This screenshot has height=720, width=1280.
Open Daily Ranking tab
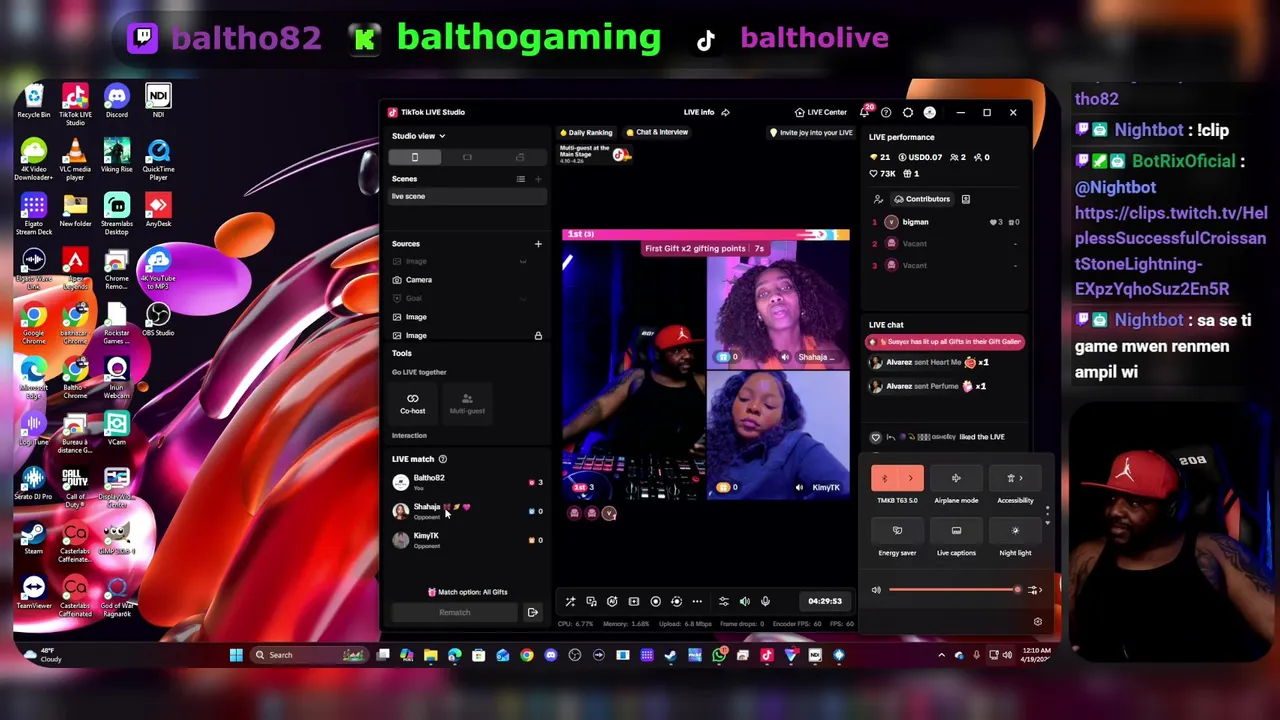click(x=586, y=132)
